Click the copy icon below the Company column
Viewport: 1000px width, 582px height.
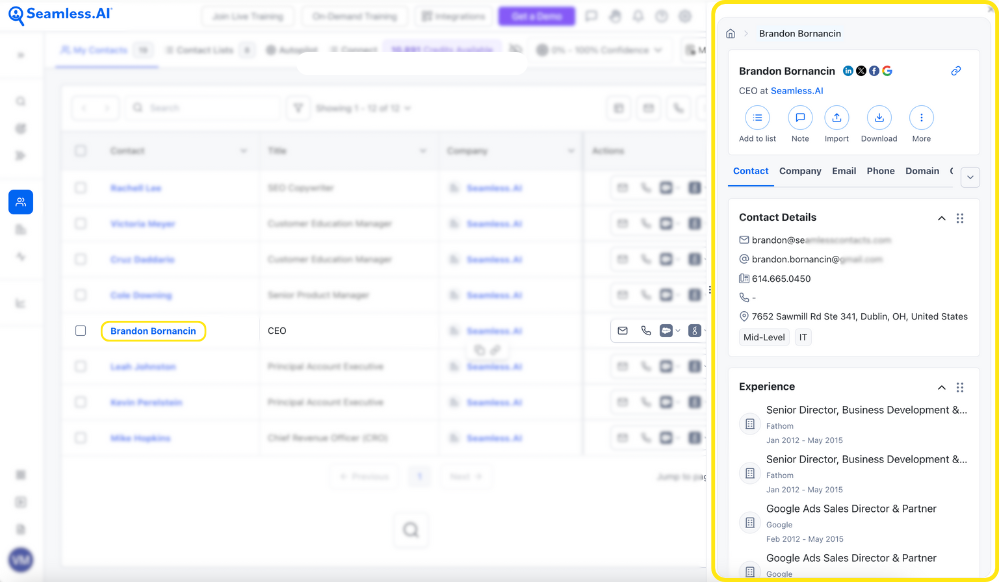(480, 350)
